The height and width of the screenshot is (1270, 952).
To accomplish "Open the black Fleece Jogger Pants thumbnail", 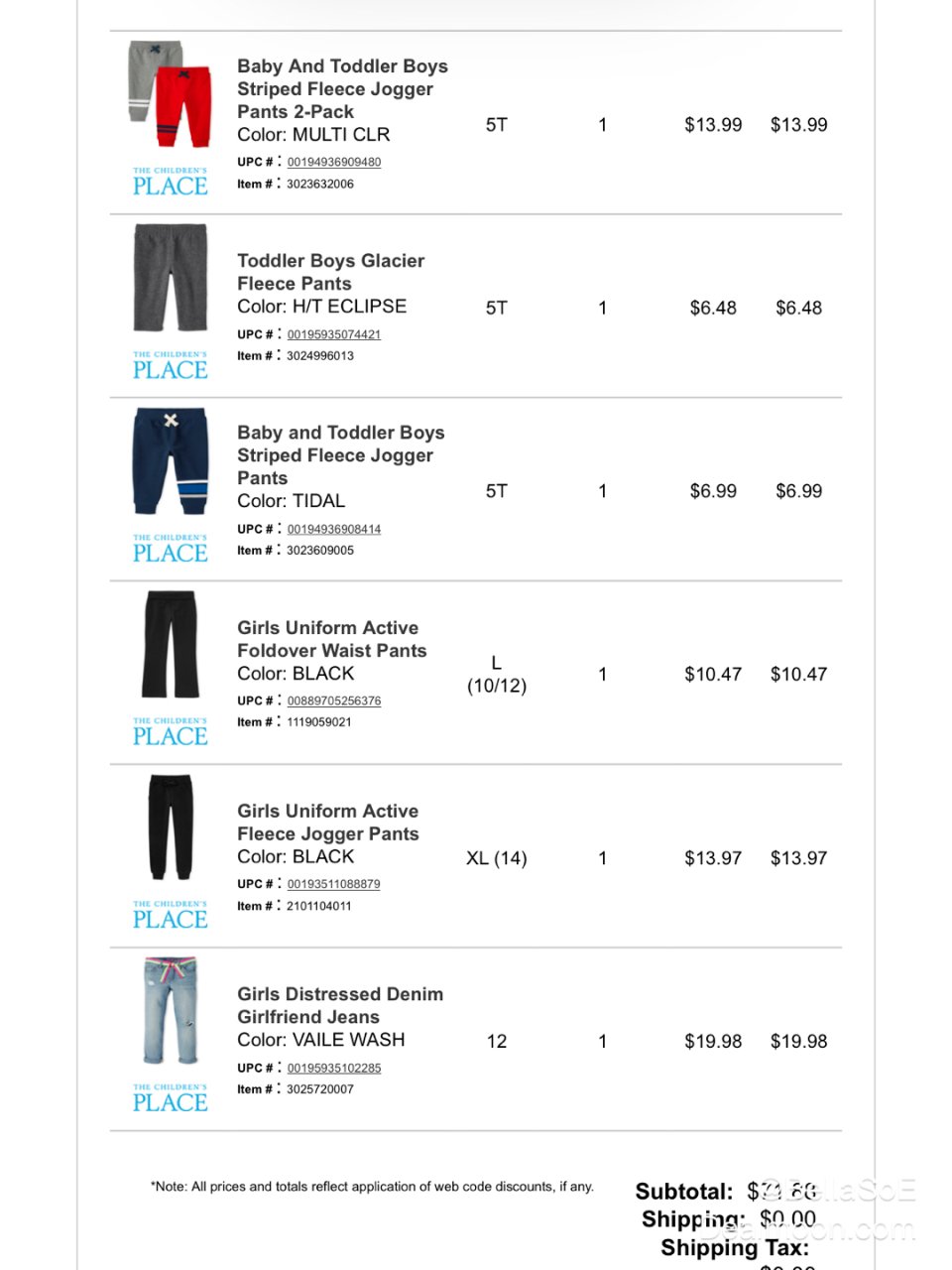I will tap(170, 827).
